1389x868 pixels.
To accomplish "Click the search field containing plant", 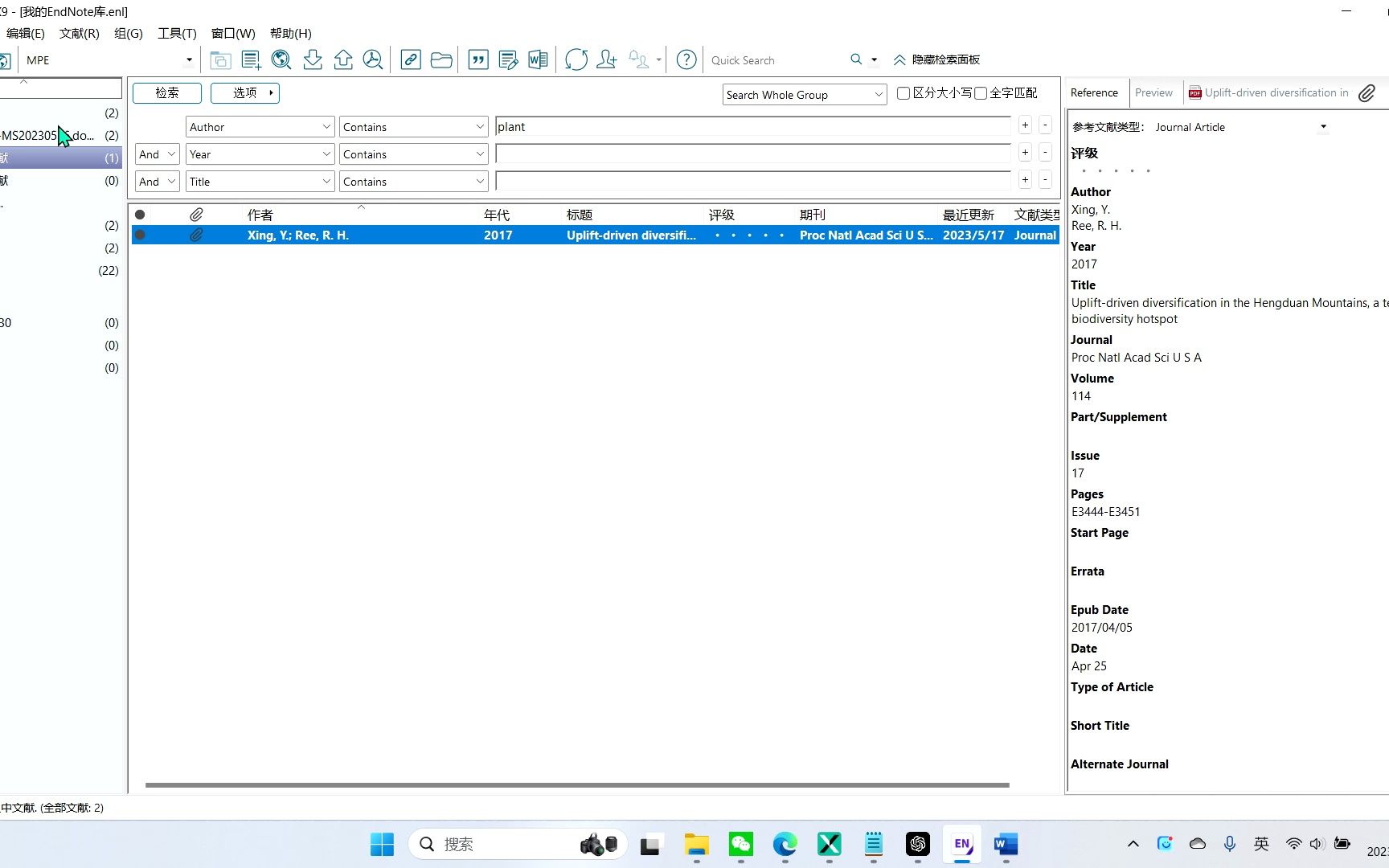I will tap(753, 127).
